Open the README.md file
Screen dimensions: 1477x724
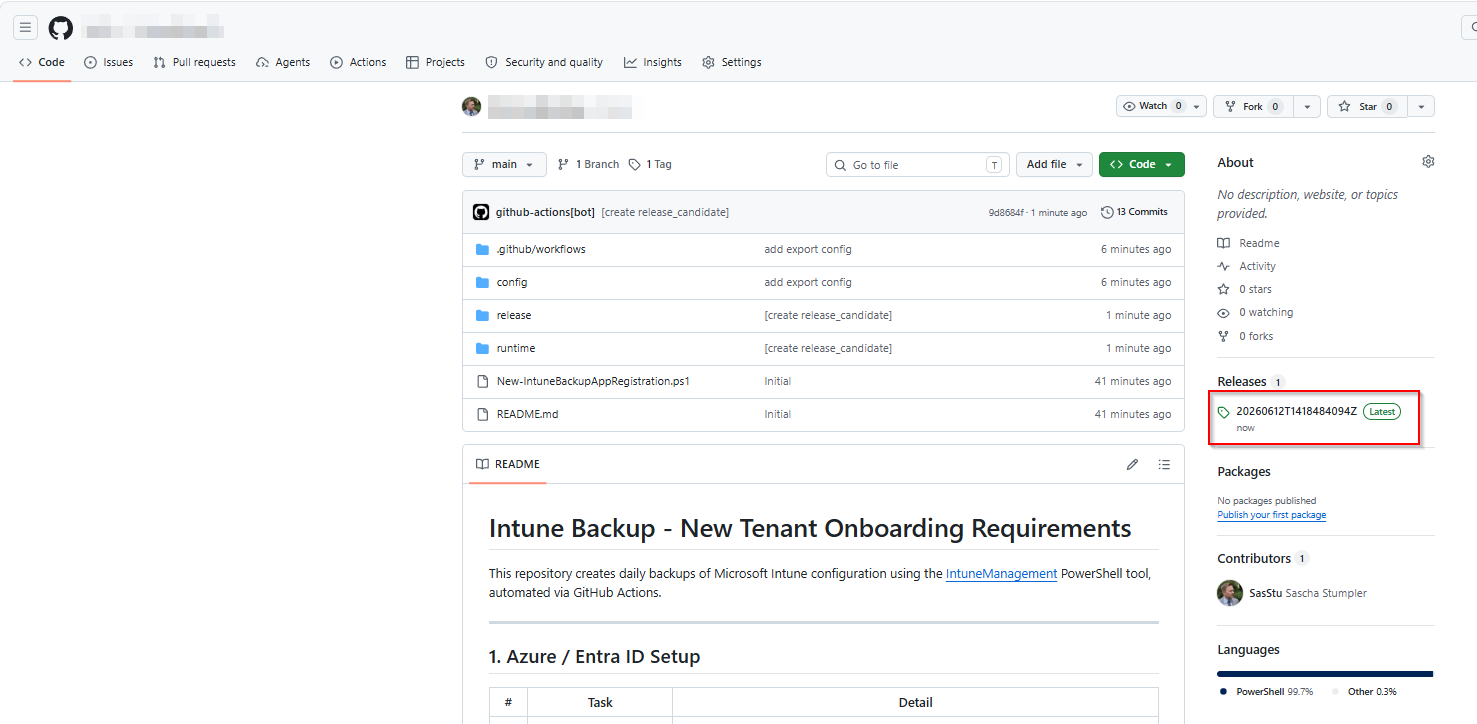[x=528, y=414]
